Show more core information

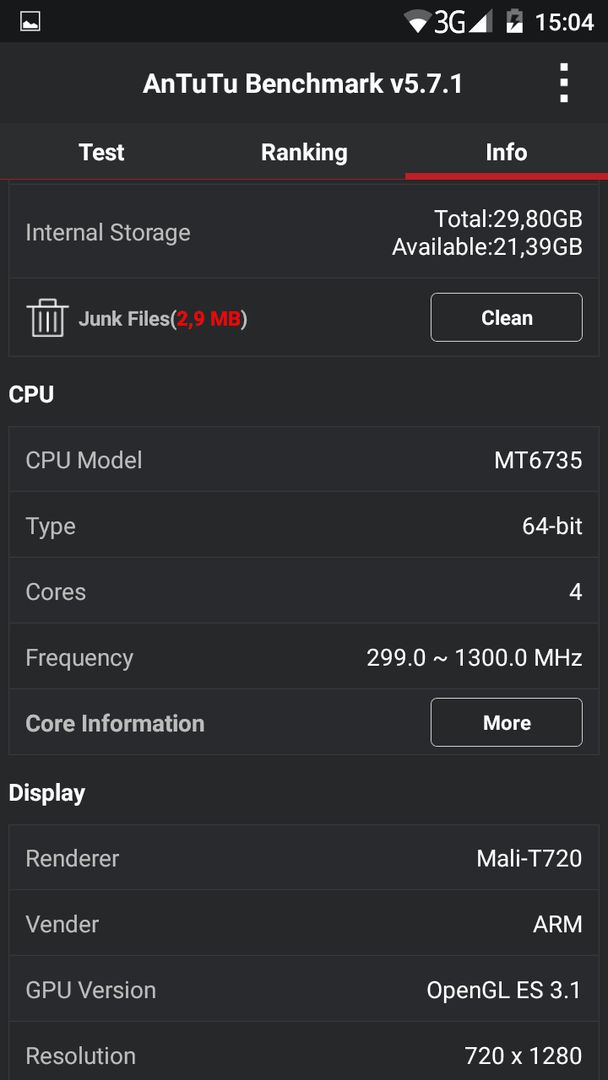click(506, 723)
